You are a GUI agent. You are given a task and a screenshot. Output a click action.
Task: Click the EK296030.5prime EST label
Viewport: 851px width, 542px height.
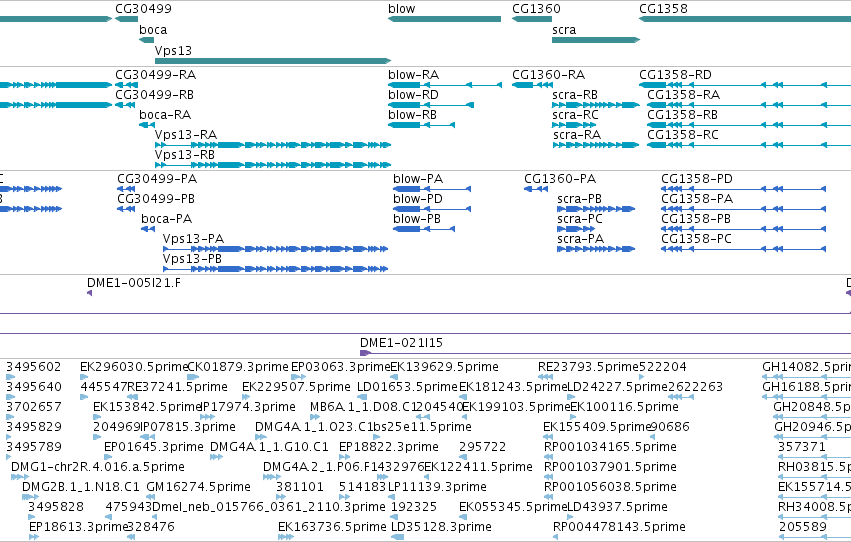click(134, 367)
